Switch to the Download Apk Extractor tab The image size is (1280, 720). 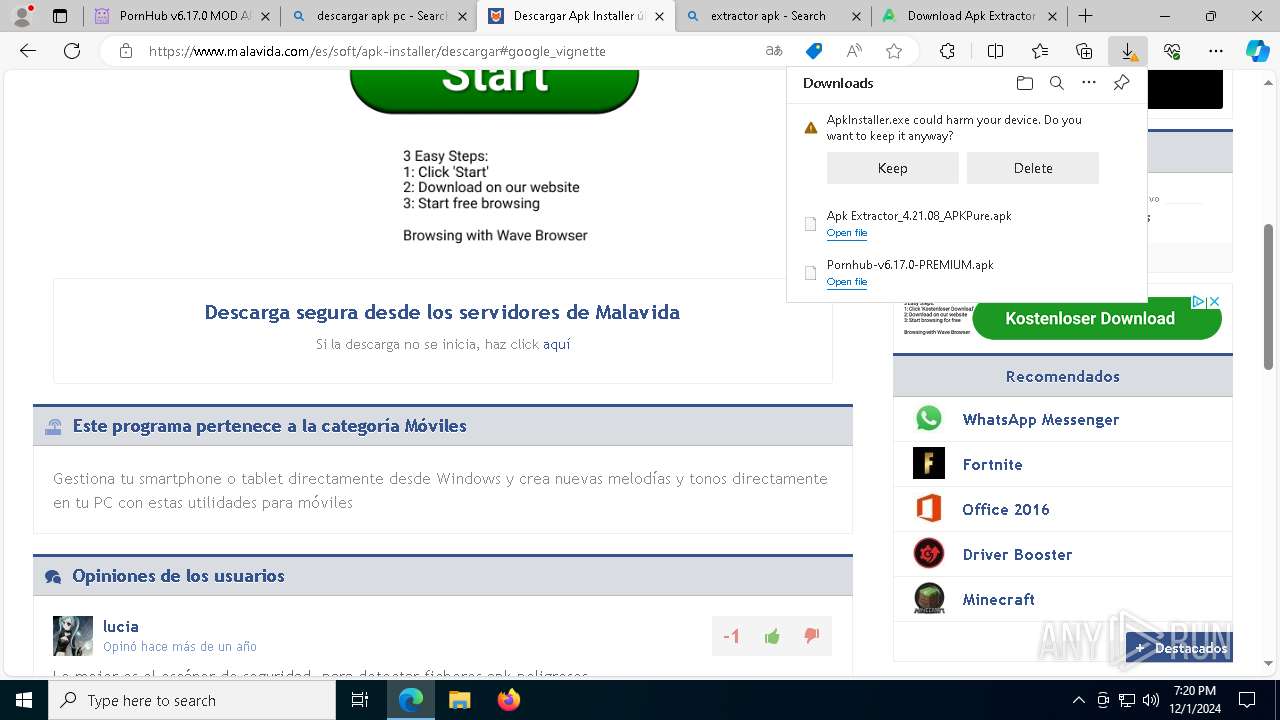969,16
